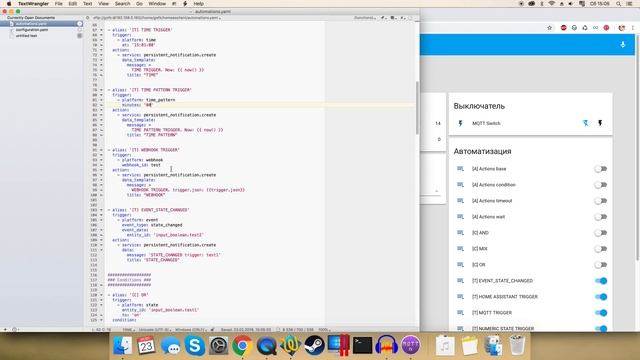Image resolution: width=640 pixels, height=360 pixels.
Task: Click in the line 'minutes' value field
Action: (x=148, y=105)
